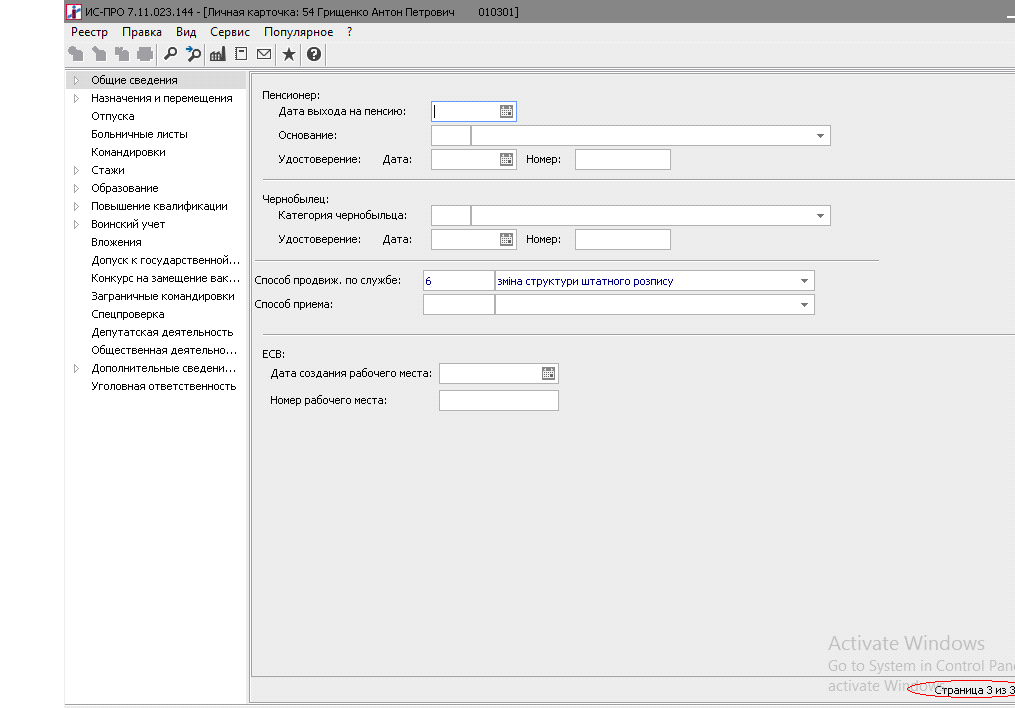Open help via the question mark toolbar icon
This screenshot has width=1015, height=708.
(x=314, y=54)
